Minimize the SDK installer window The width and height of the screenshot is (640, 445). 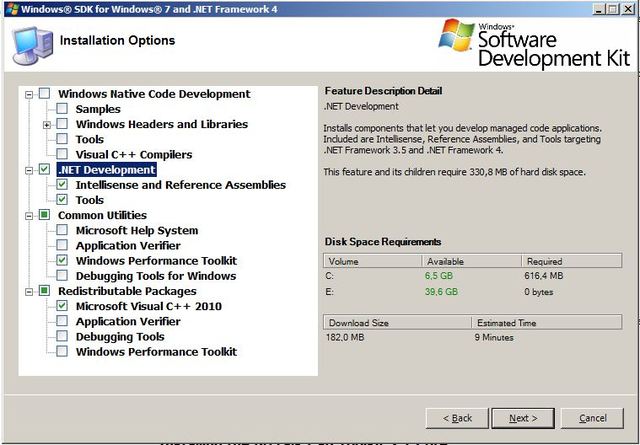click(599, 9)
